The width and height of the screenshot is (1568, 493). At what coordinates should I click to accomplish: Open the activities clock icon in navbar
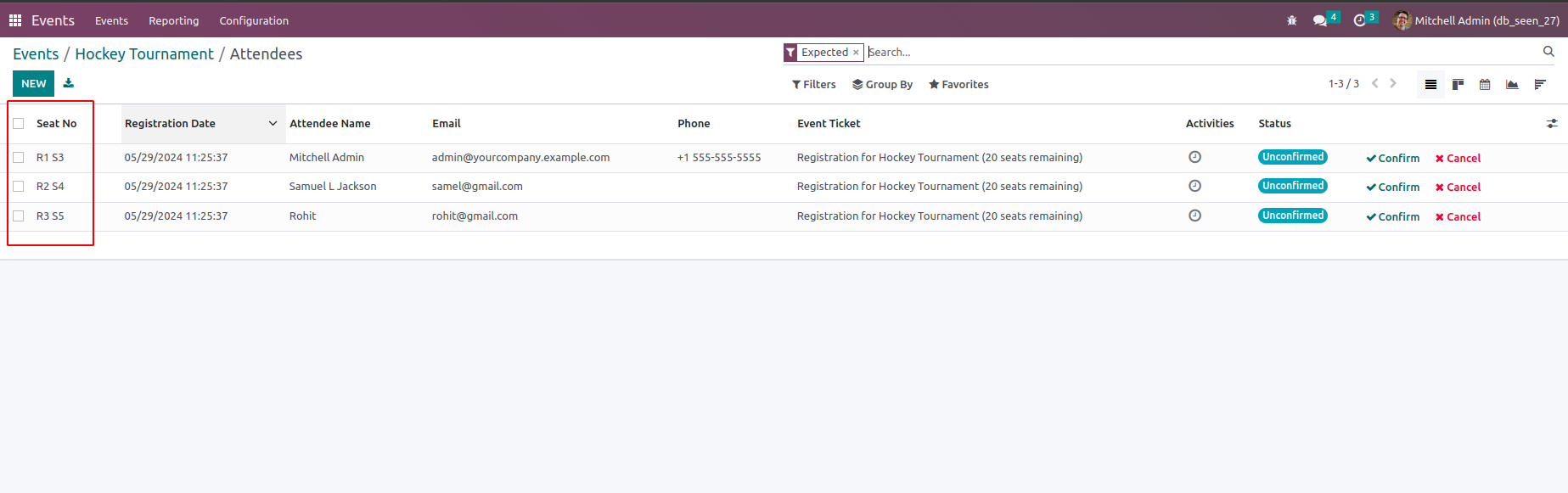pos(1360,20)
